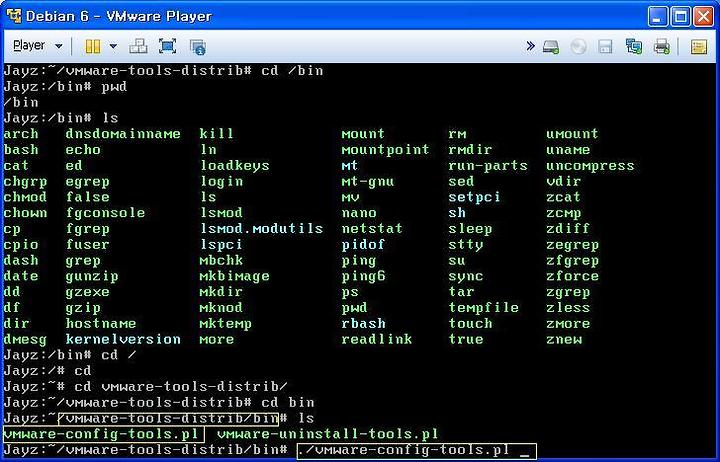Open the floppy drive device icon
The width and height of the screenshot is (720, 462).
[605, 46]
